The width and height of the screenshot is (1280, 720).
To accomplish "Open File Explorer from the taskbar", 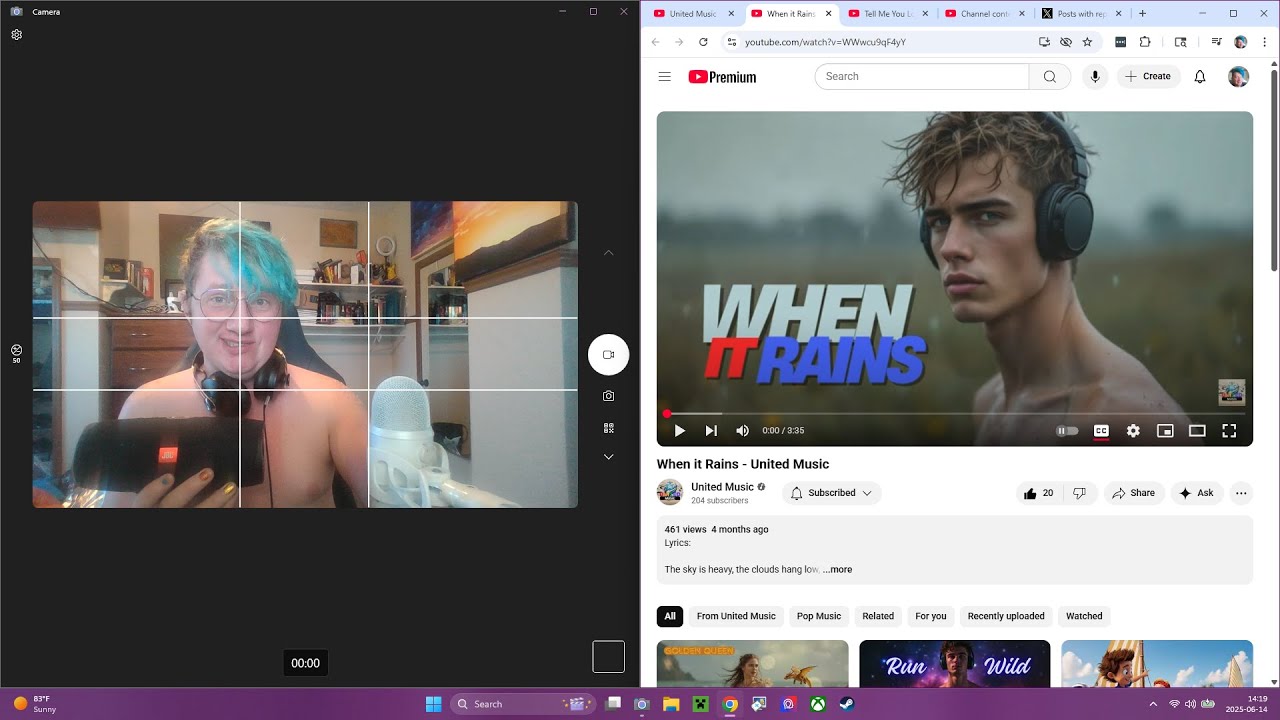I will (x=671, y=704).
